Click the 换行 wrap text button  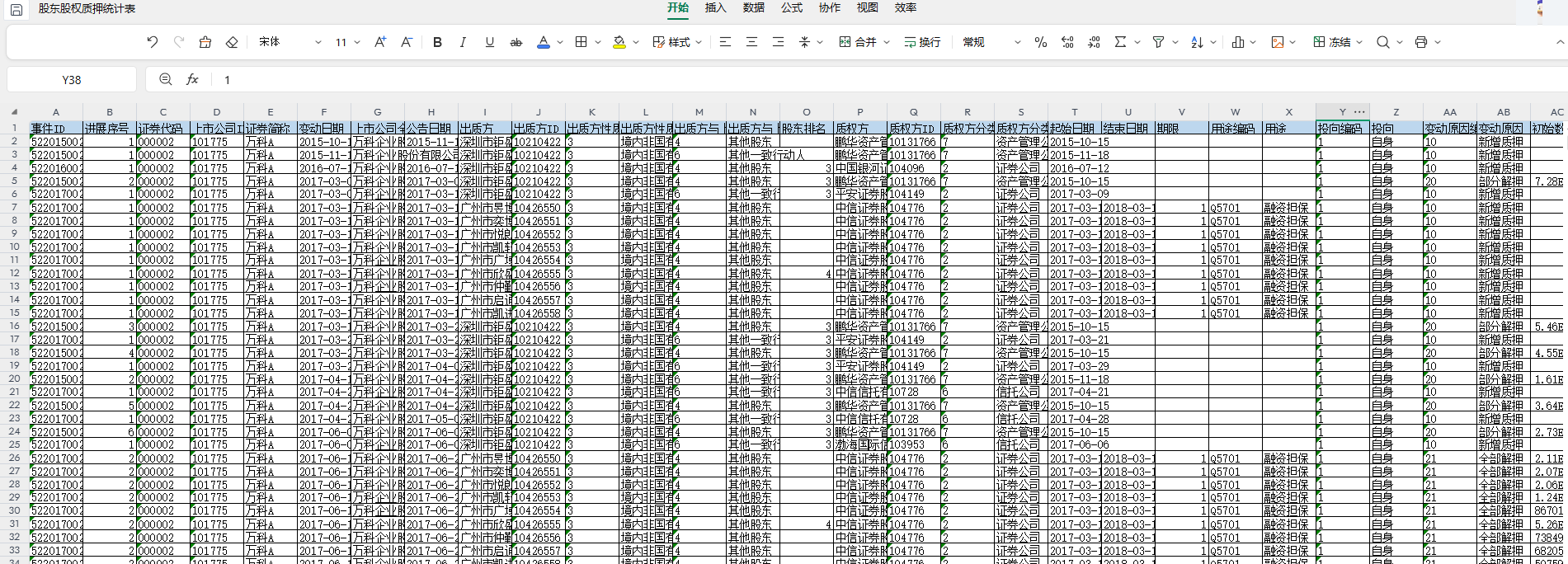pos(922,42)
